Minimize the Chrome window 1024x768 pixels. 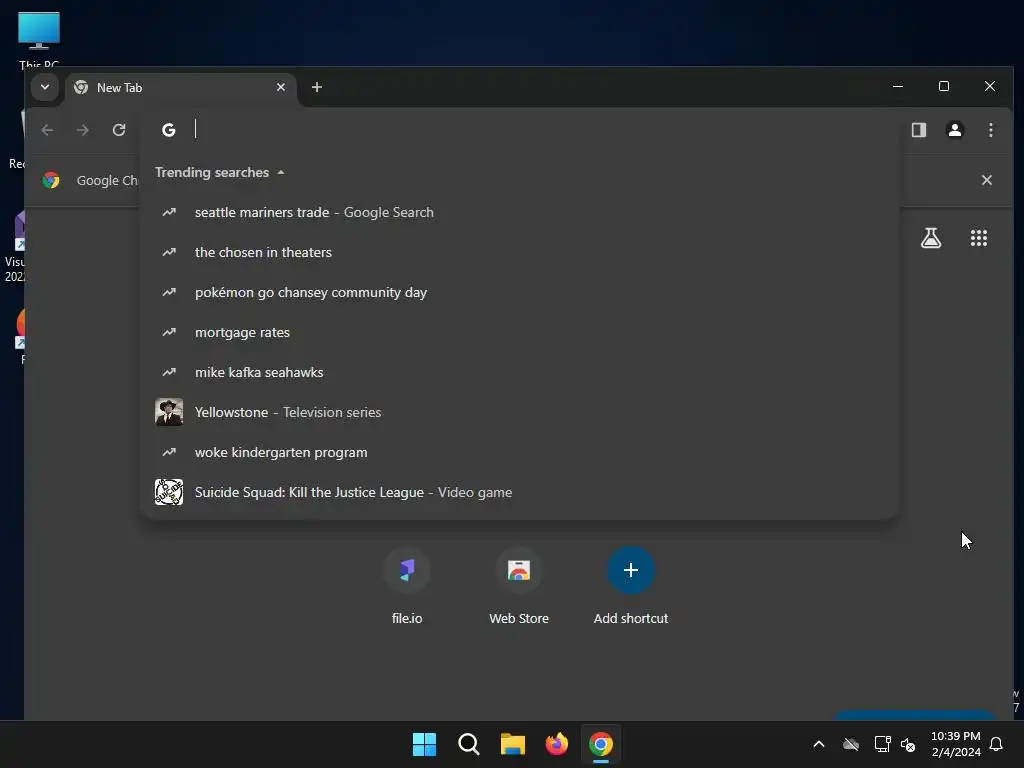point(898,86)
